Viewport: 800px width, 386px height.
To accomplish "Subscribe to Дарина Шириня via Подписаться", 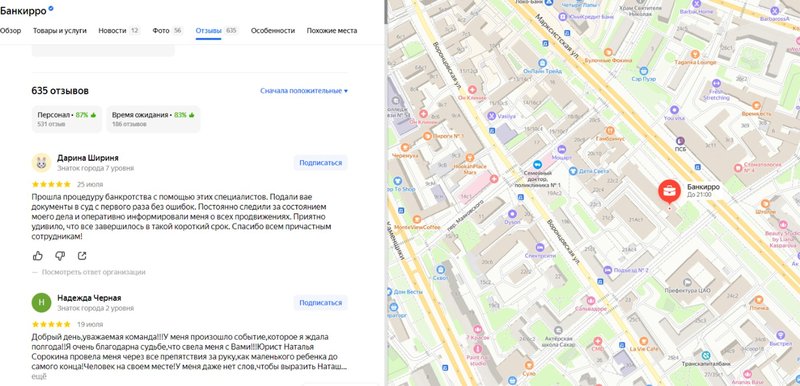I will (320, 163).
